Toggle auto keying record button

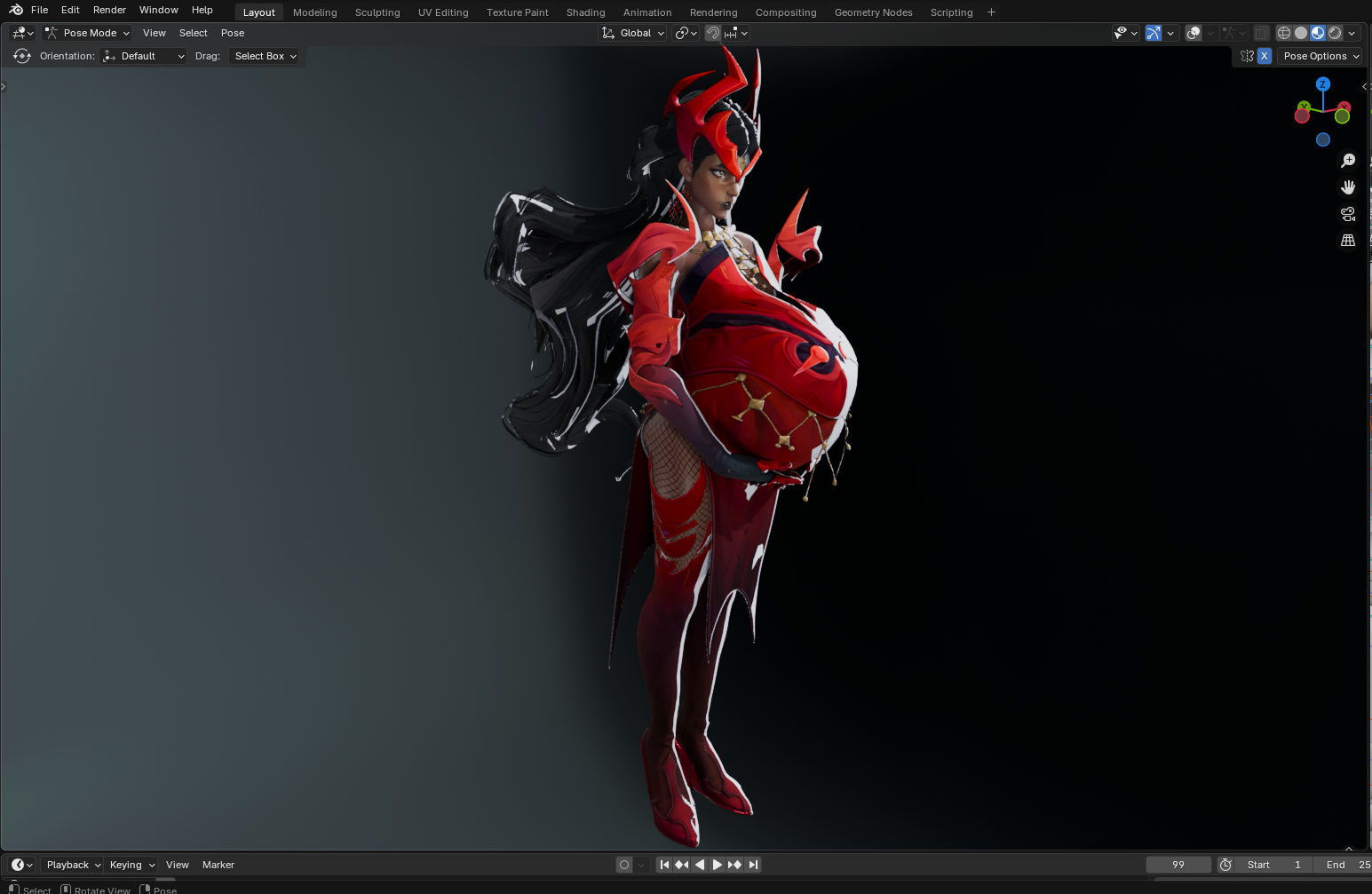tap(624, 865)
